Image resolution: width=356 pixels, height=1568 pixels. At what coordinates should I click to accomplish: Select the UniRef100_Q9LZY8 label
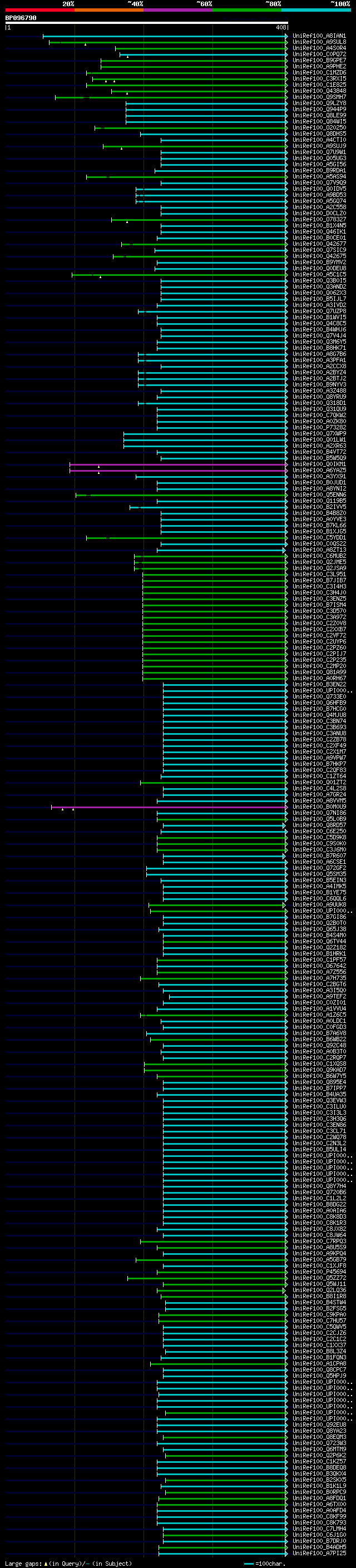coord(319,103)
